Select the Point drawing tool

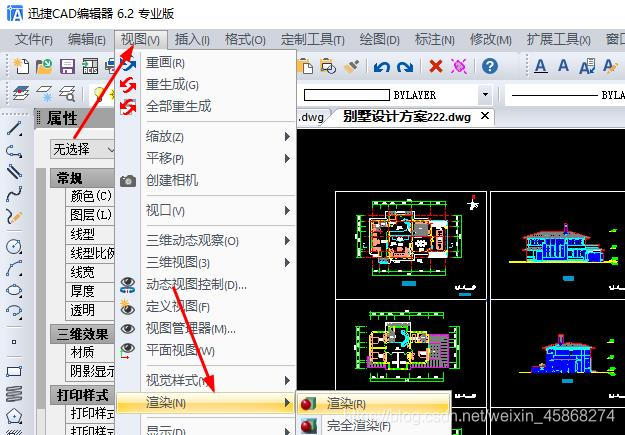pos(14,342)
